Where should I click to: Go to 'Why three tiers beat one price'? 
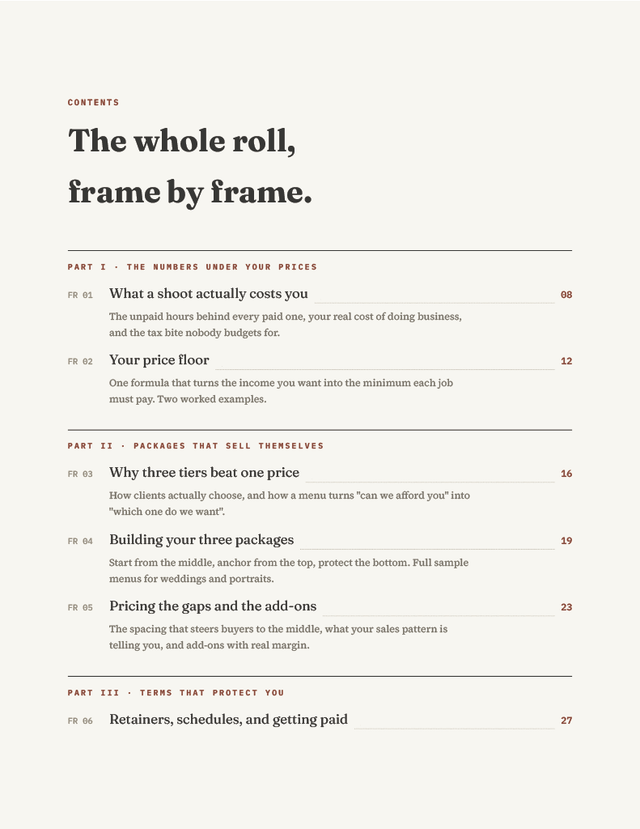point(204,473)
